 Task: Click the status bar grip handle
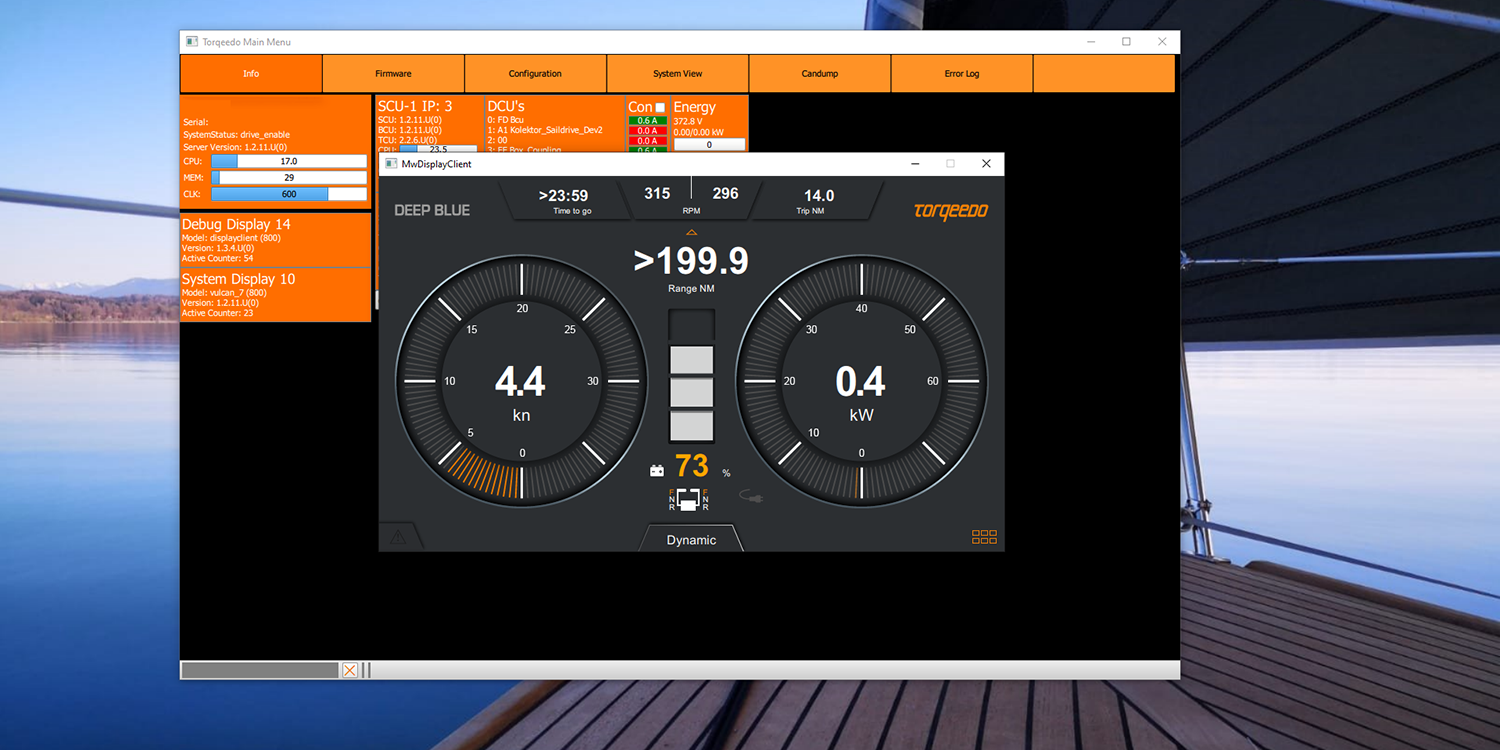(x=366, y=670)
